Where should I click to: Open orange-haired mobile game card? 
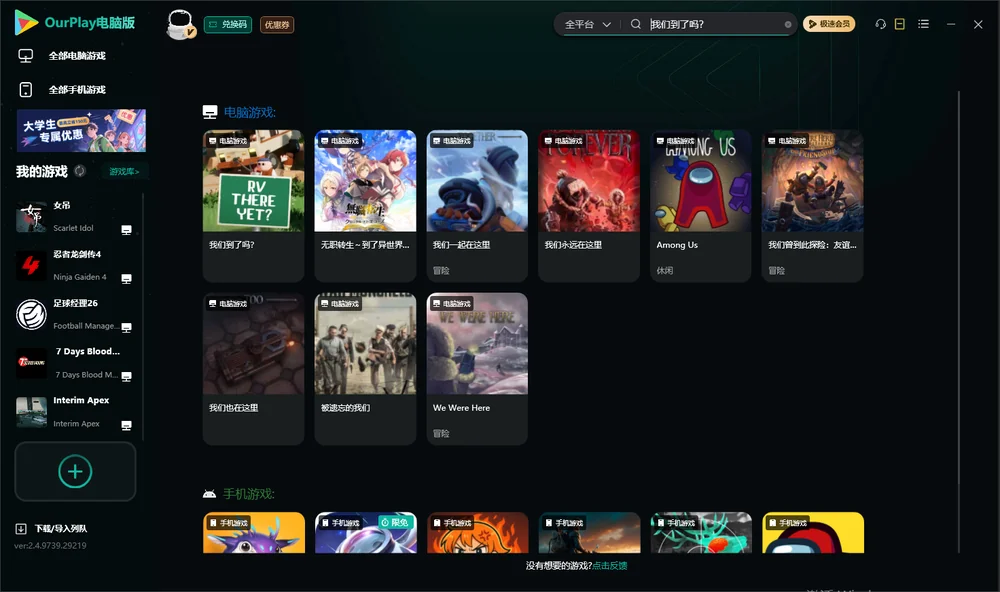(478, 533)
